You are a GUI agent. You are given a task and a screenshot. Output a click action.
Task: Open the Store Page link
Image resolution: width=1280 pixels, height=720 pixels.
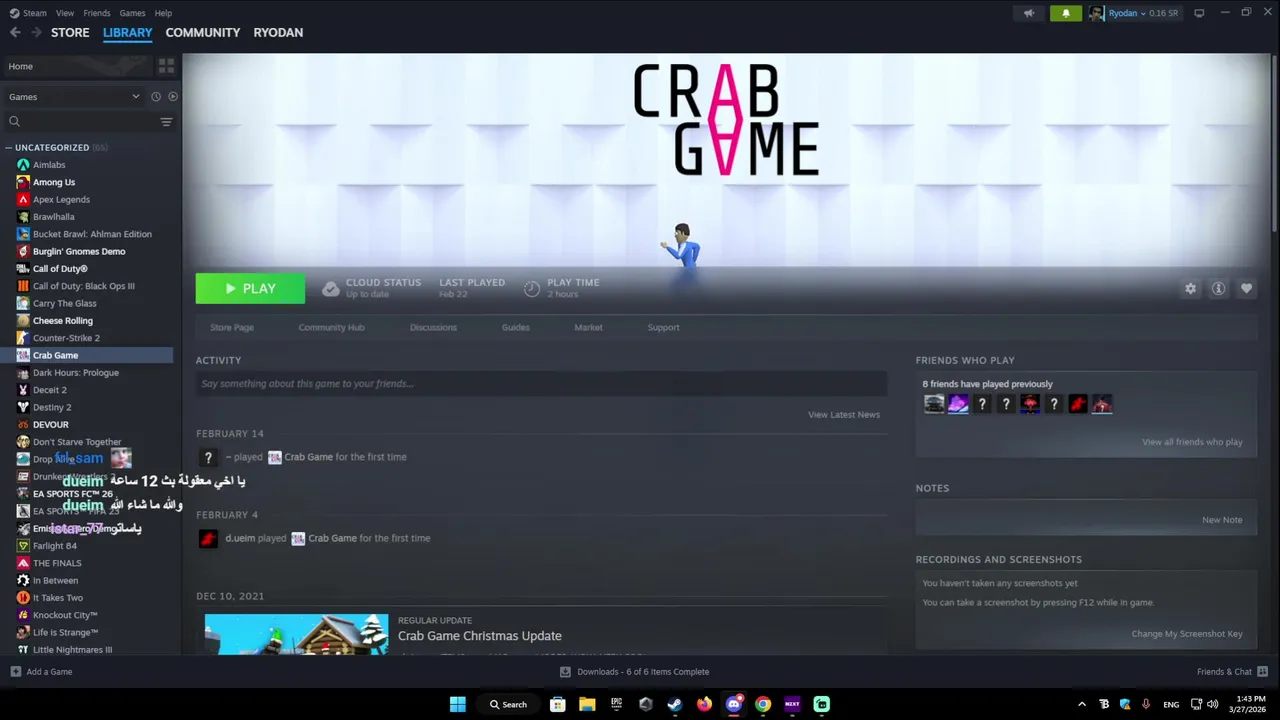232,327
